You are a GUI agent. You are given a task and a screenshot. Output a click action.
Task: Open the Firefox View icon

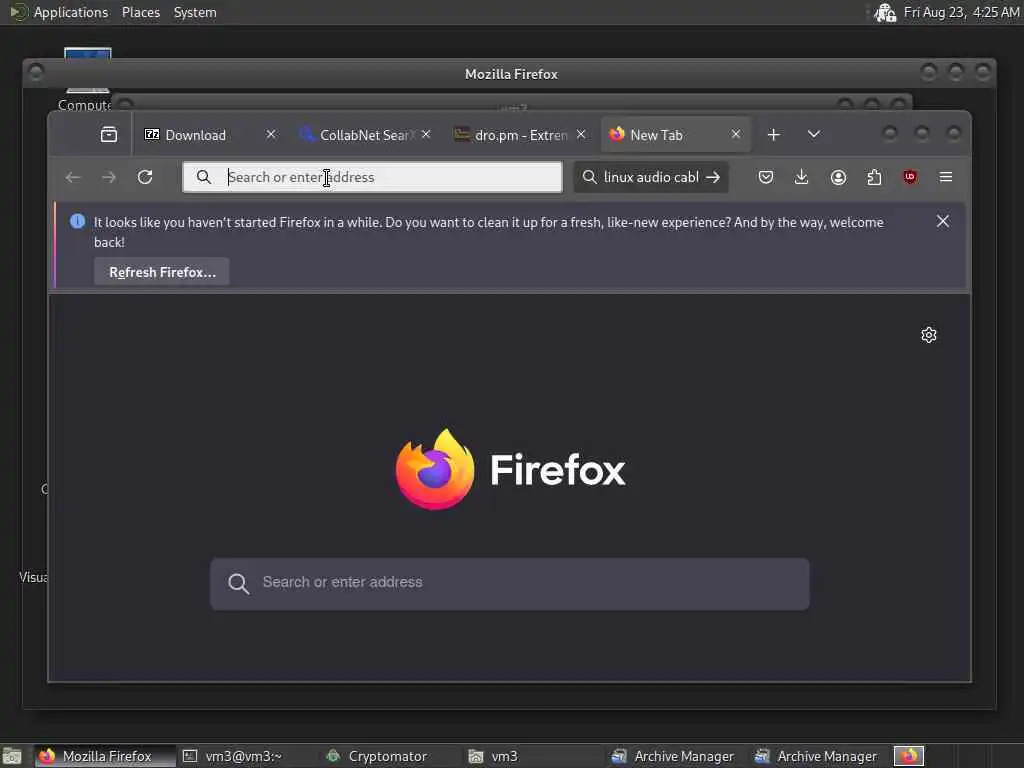pyautogui.click(x=108, y=135)
